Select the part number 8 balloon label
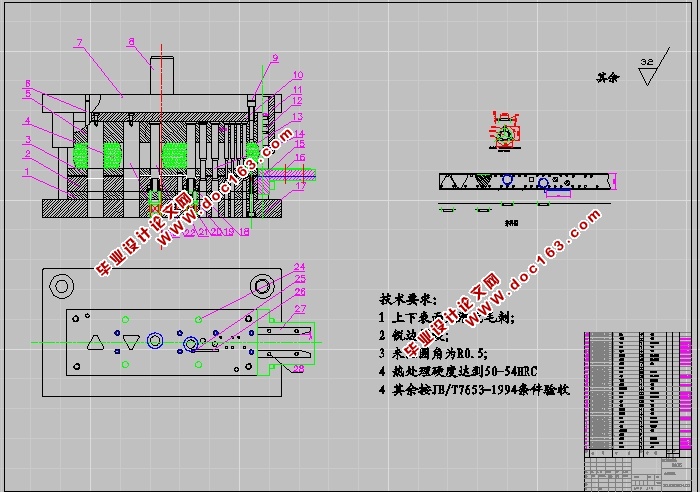Screen dimensions: 700x492 point(131,42)
